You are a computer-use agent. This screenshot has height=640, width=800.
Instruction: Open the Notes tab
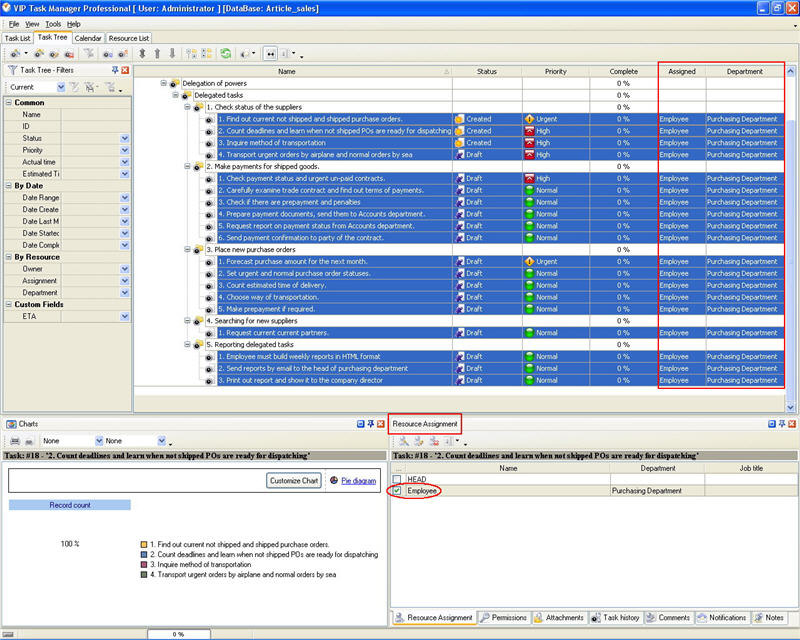(x=769, y=618)
